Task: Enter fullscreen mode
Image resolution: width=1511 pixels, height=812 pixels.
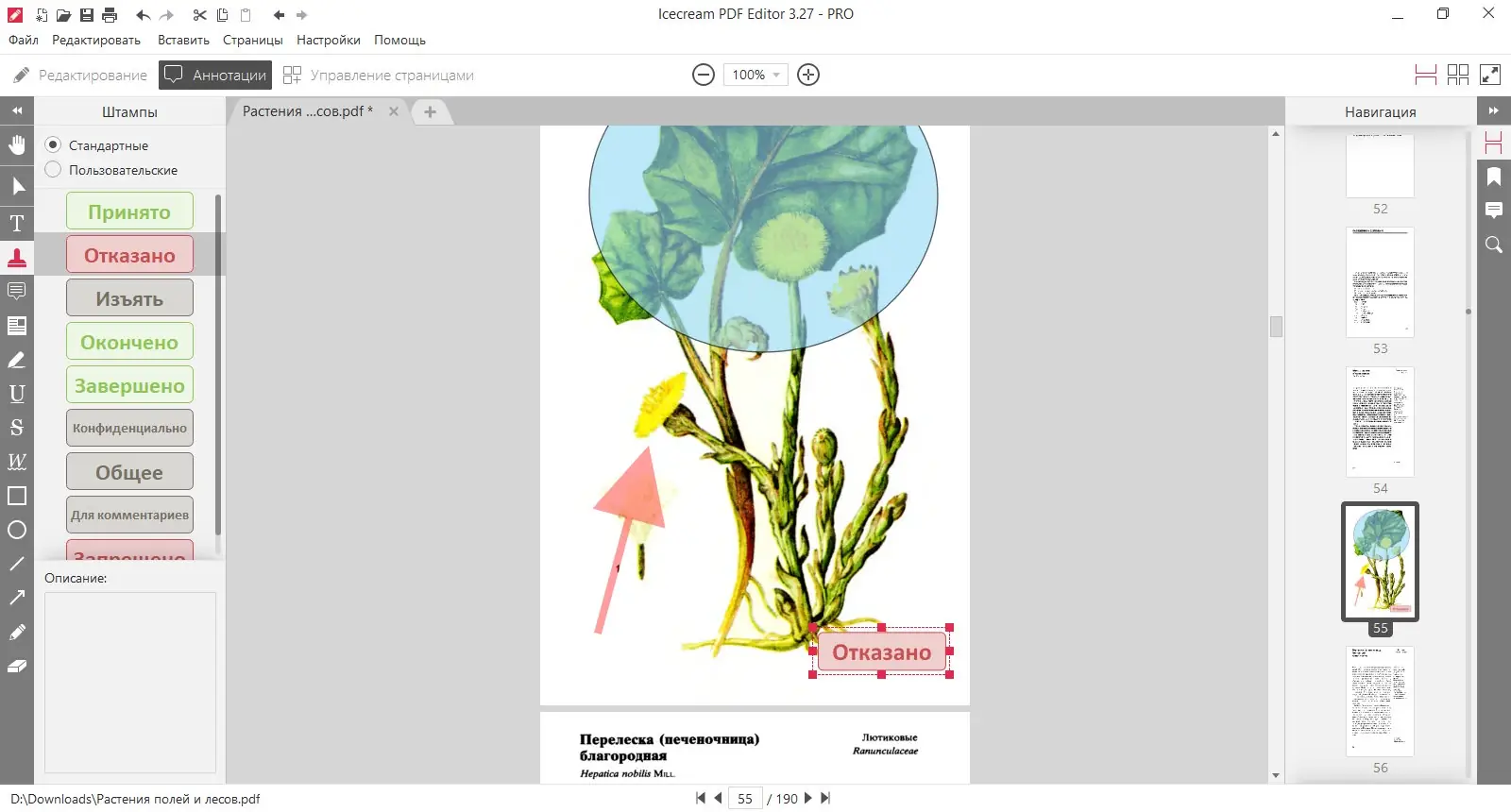Action: tap(1490, 75)
